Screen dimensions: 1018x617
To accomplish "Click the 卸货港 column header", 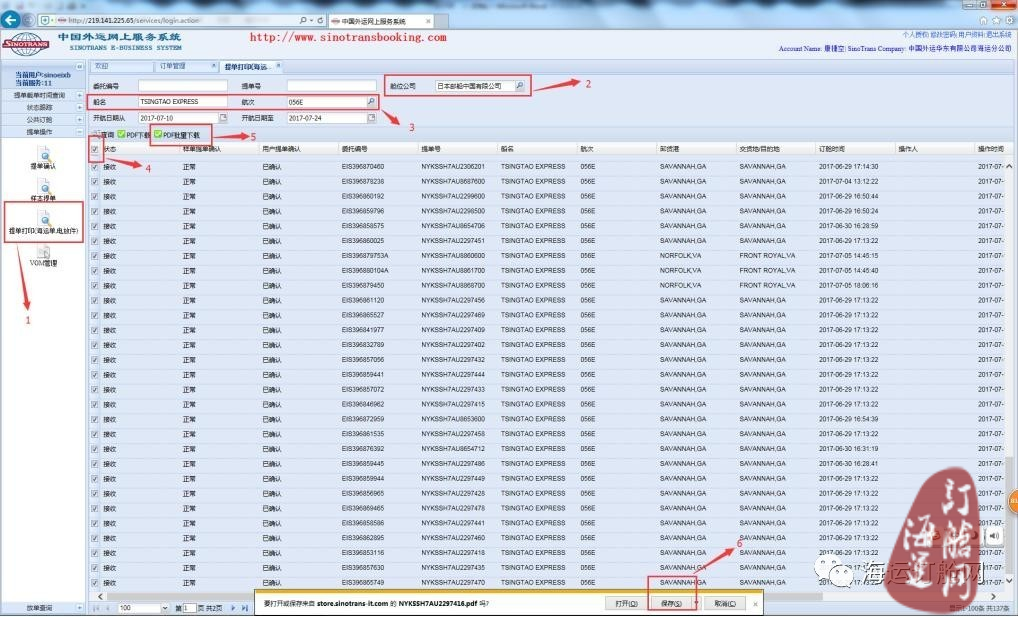I will point(695,149).
